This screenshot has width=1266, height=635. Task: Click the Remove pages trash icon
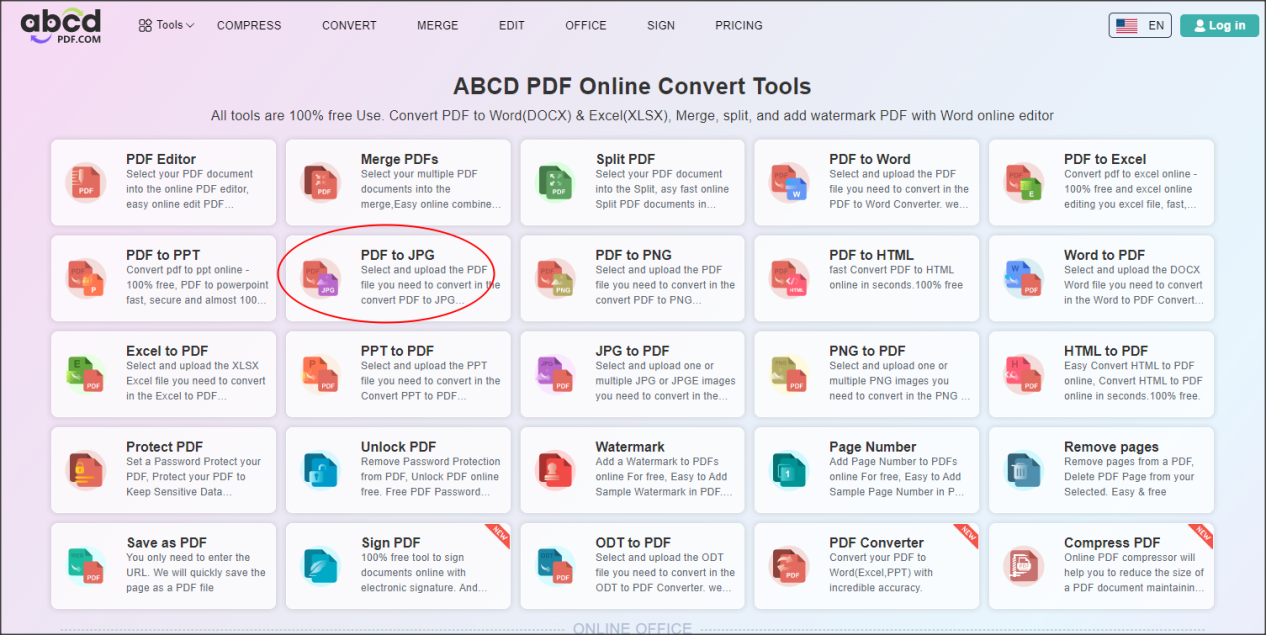pyautogui.click(x=1024, y=470)
